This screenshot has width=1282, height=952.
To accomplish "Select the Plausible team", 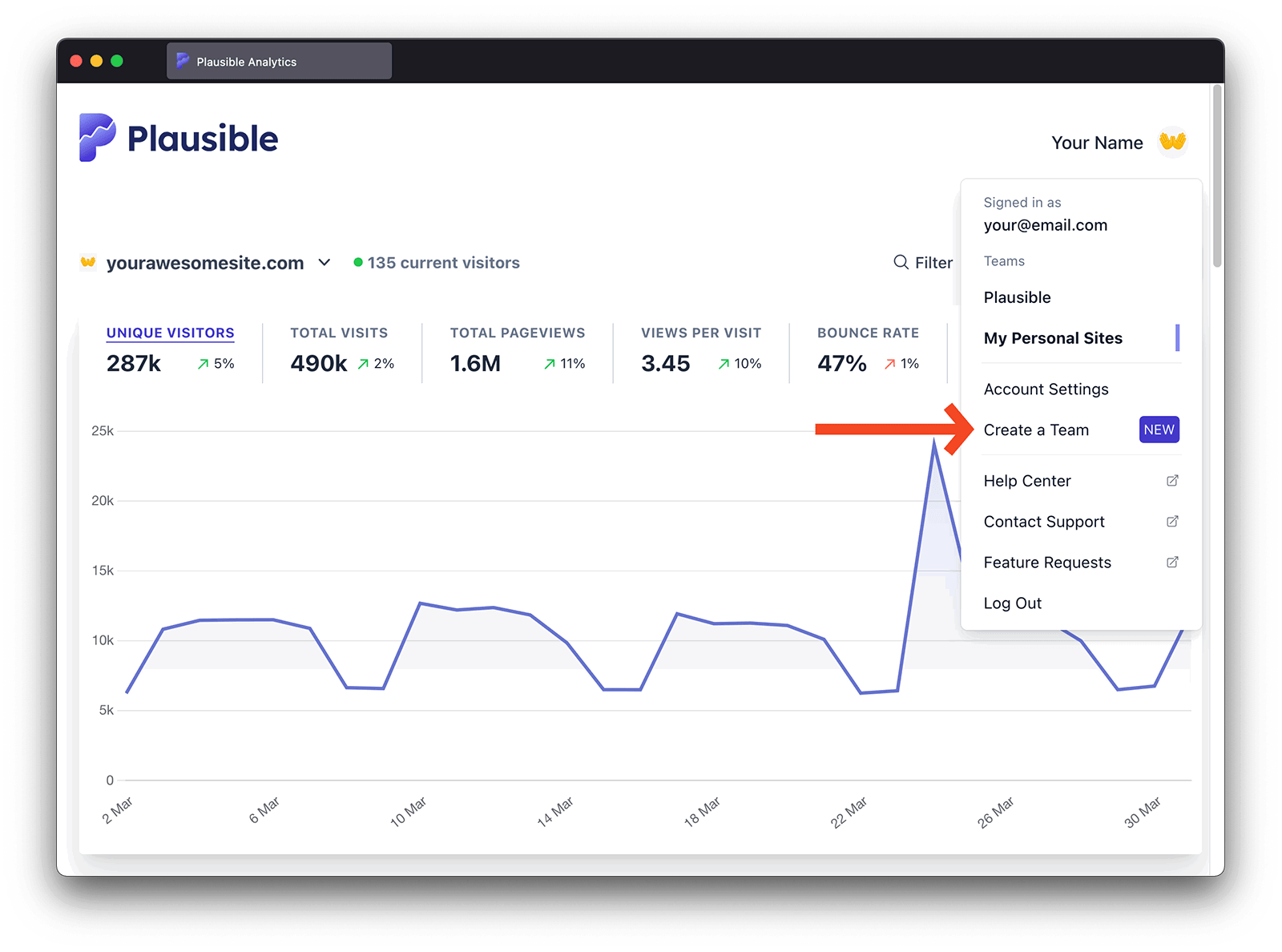I will pyautogui.click(x=1017, y=297).
